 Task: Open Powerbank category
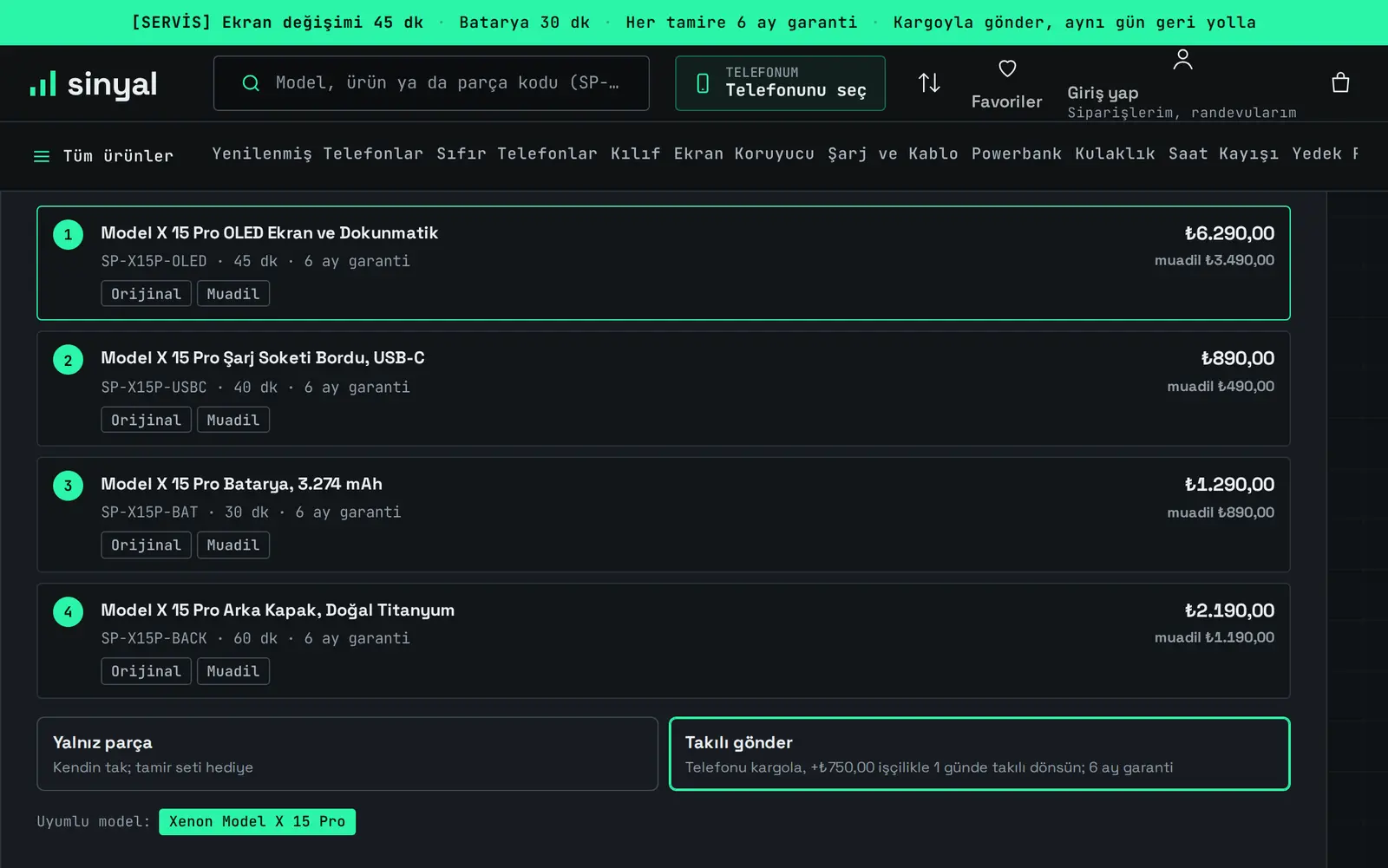[1017, 153]
